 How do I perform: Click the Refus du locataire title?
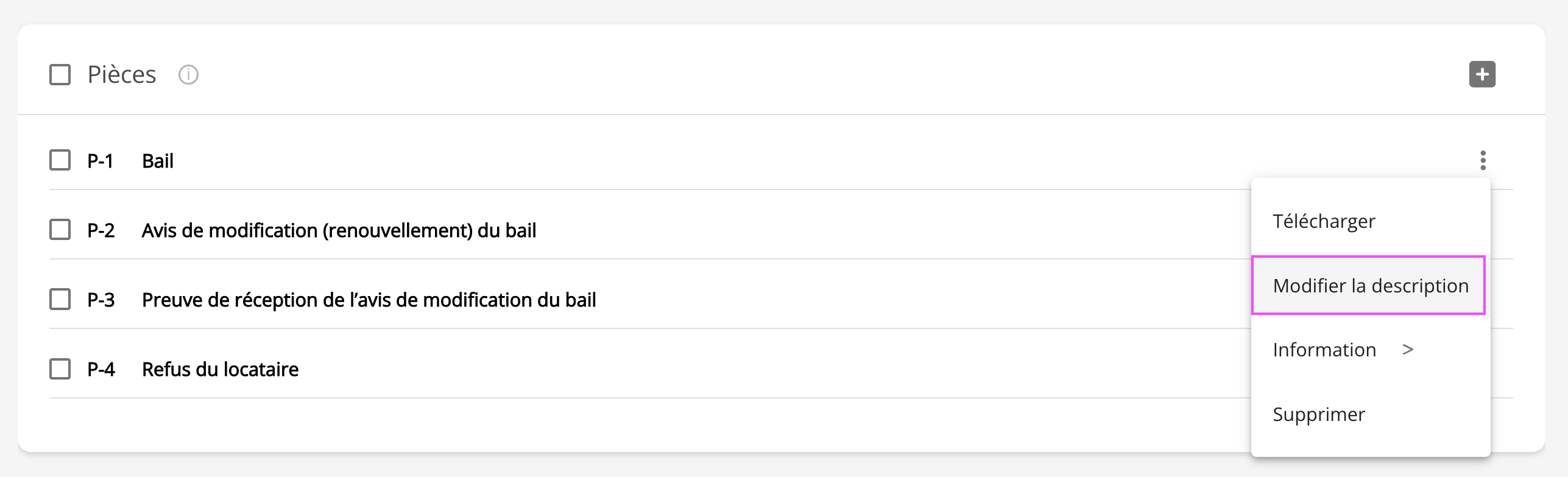[x=220, y=369]
